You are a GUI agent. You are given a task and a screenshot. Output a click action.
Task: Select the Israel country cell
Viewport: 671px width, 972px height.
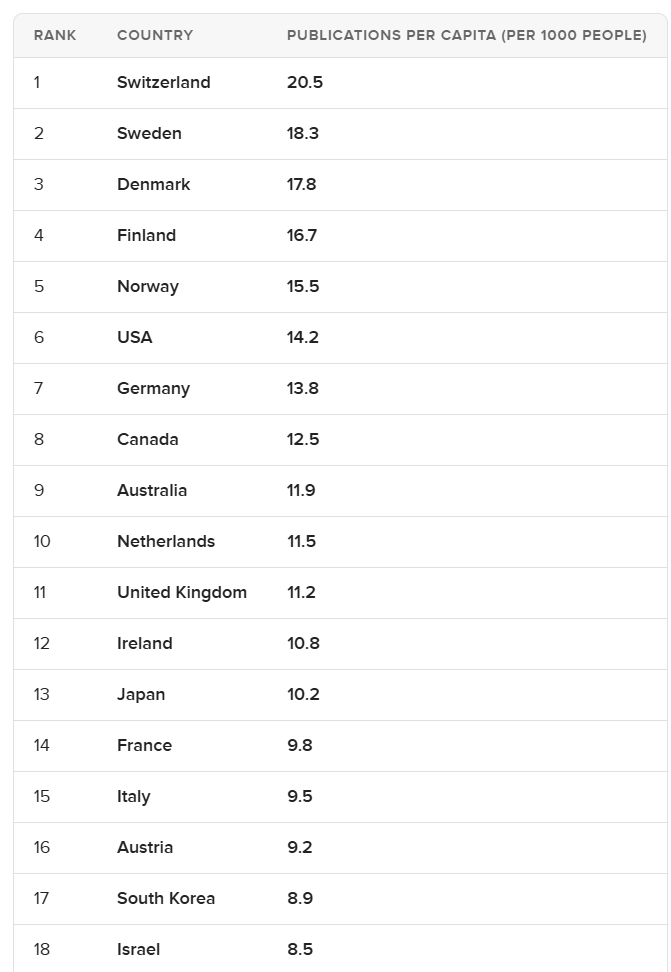coord(138,949)
